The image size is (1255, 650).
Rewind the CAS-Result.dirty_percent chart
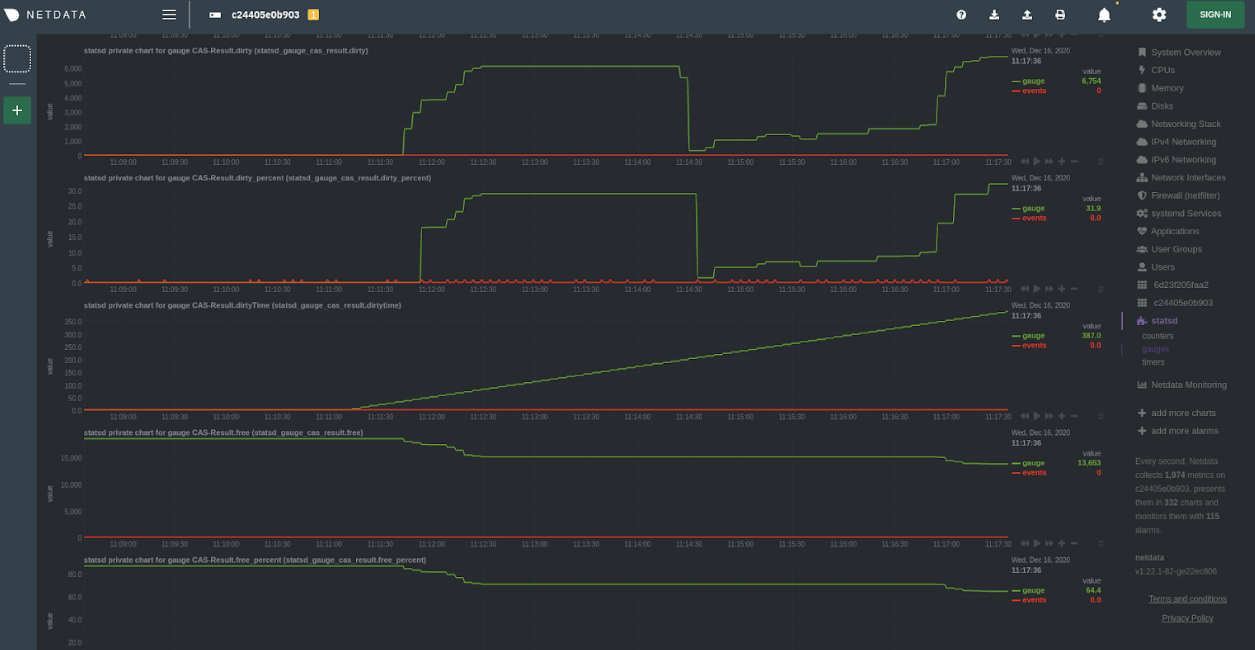(1024, 289)
